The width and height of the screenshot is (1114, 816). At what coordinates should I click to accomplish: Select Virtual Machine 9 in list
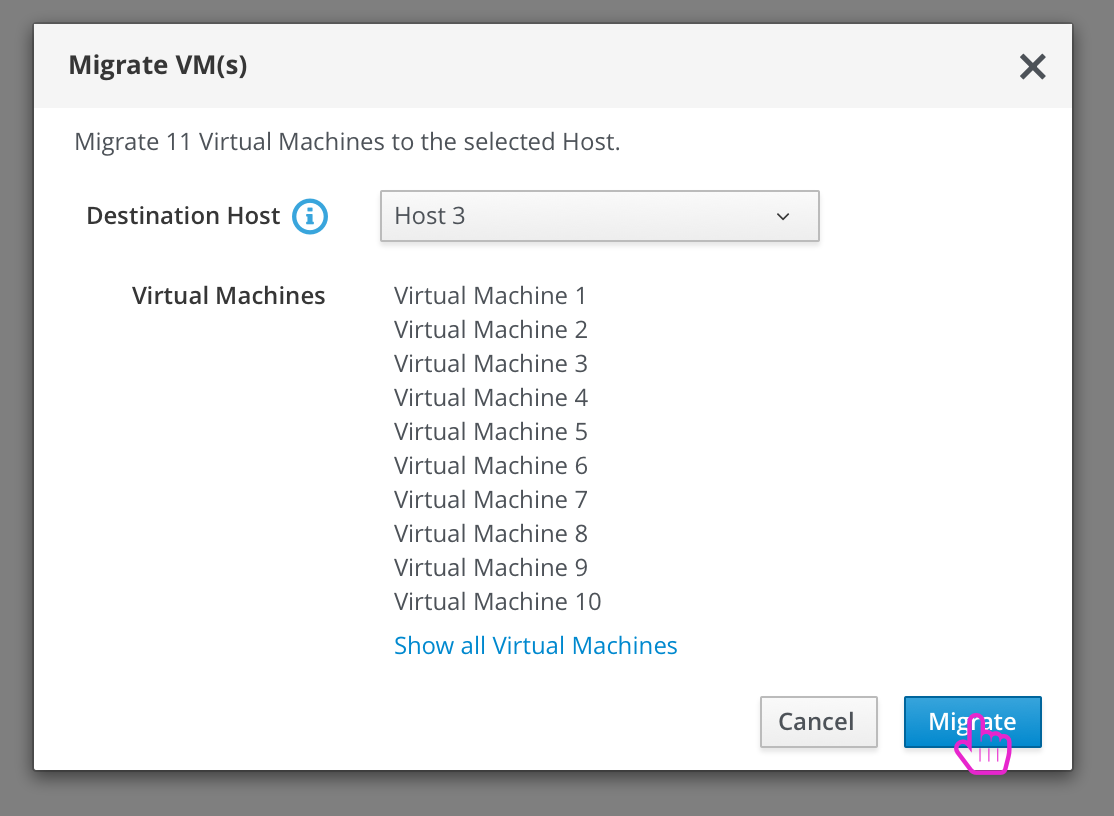click(491, 568)
